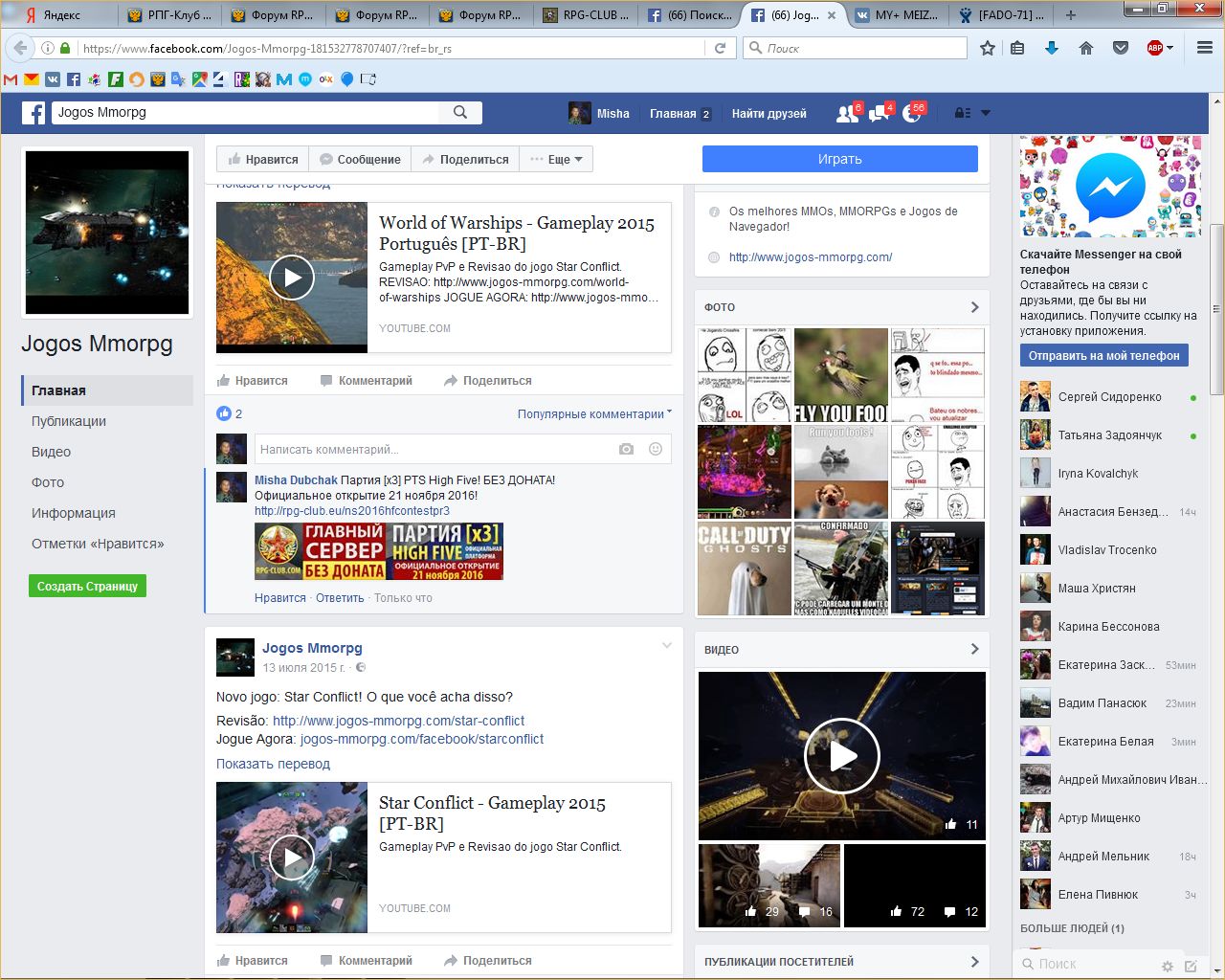
Task: Click the Создать Страницу button
Action: 87,586
